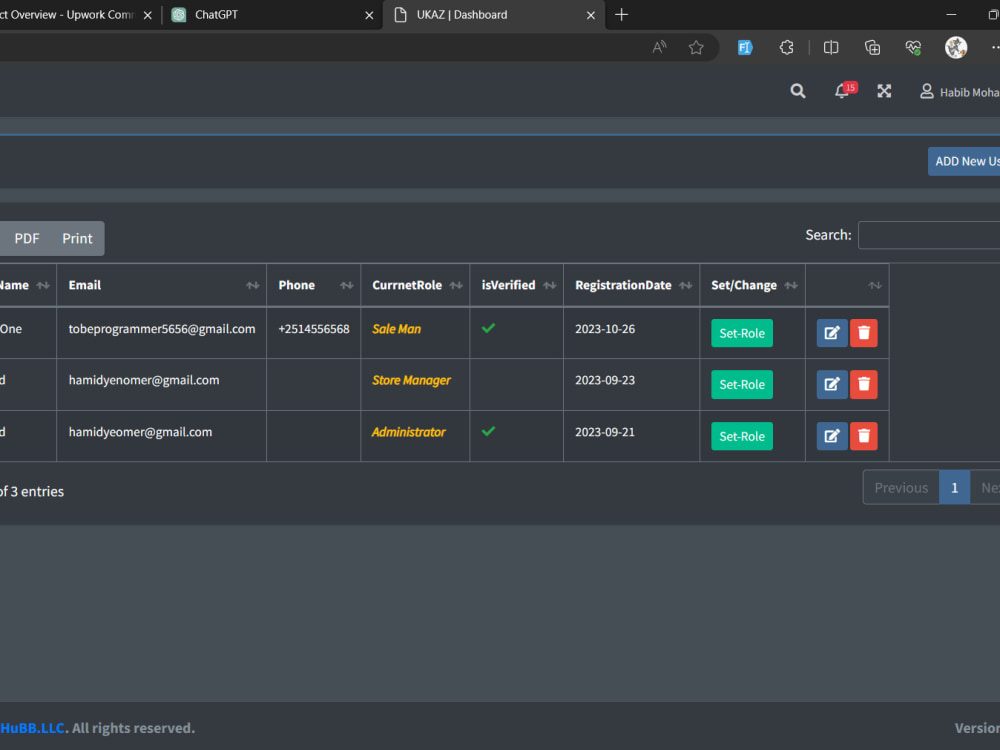Click the ADD New User button
The image size is (1000, 750).
[964, 161]
